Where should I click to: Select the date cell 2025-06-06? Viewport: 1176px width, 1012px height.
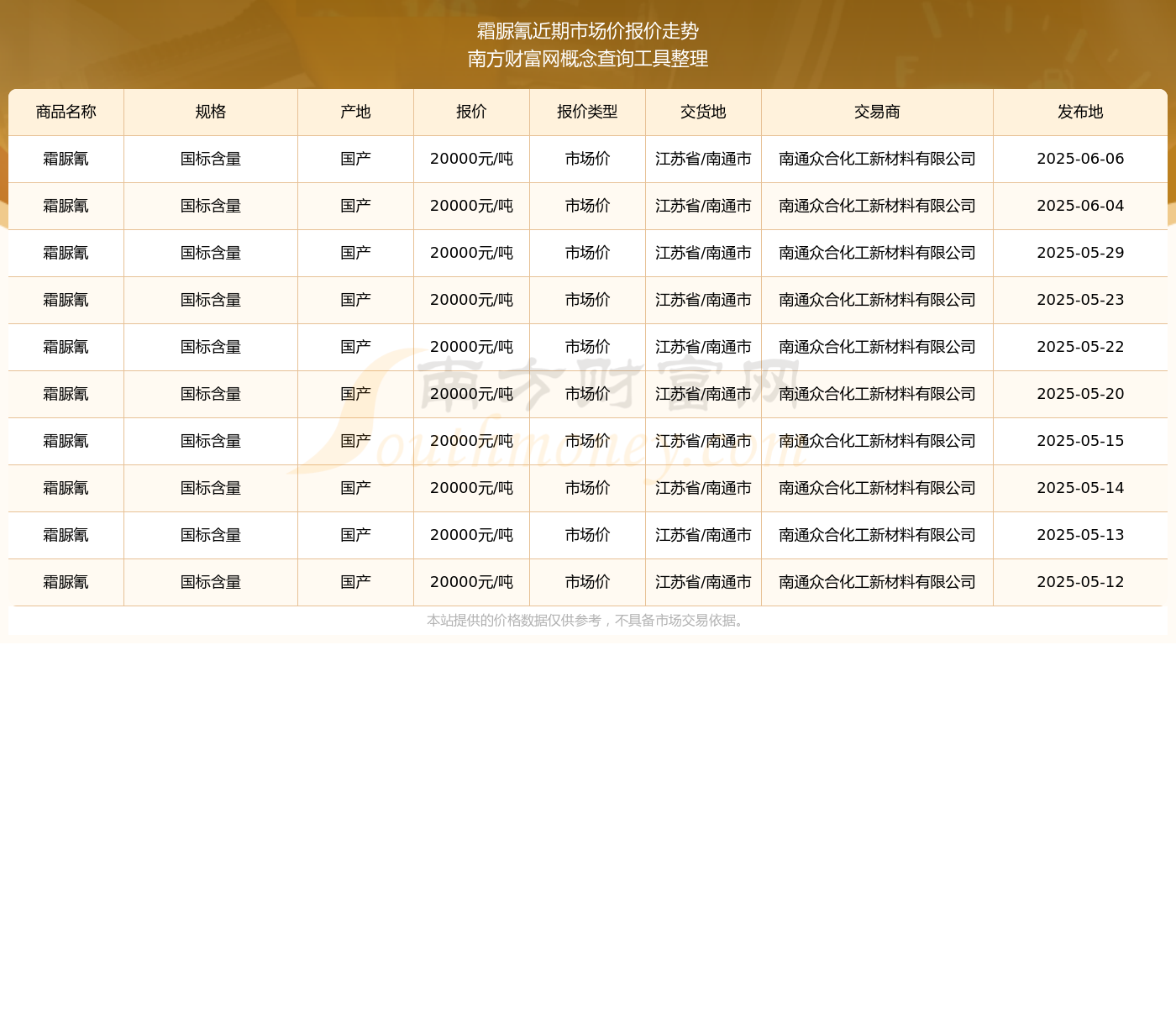1080,159
